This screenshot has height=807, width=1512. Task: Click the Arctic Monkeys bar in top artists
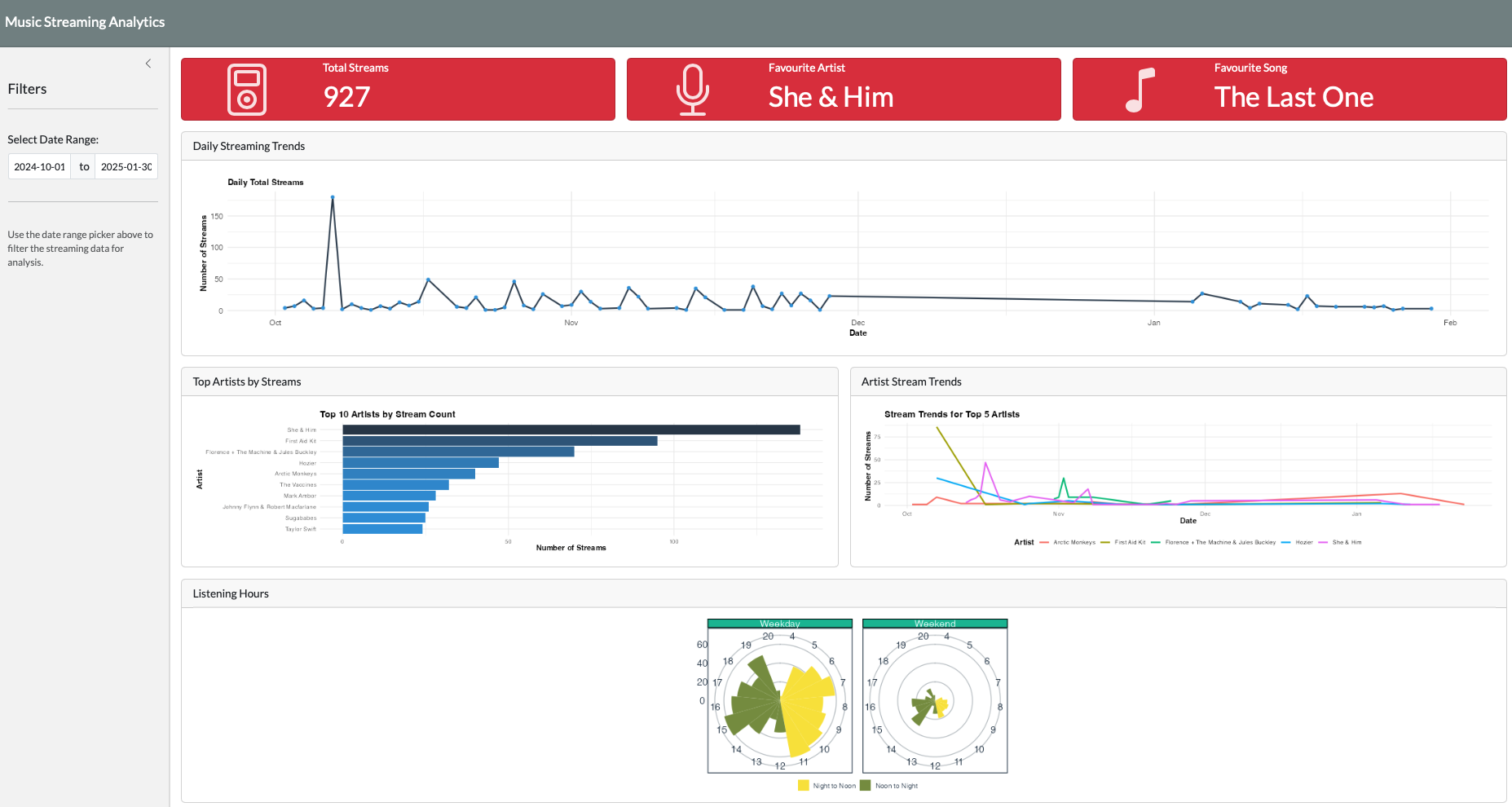click(409, 474)
